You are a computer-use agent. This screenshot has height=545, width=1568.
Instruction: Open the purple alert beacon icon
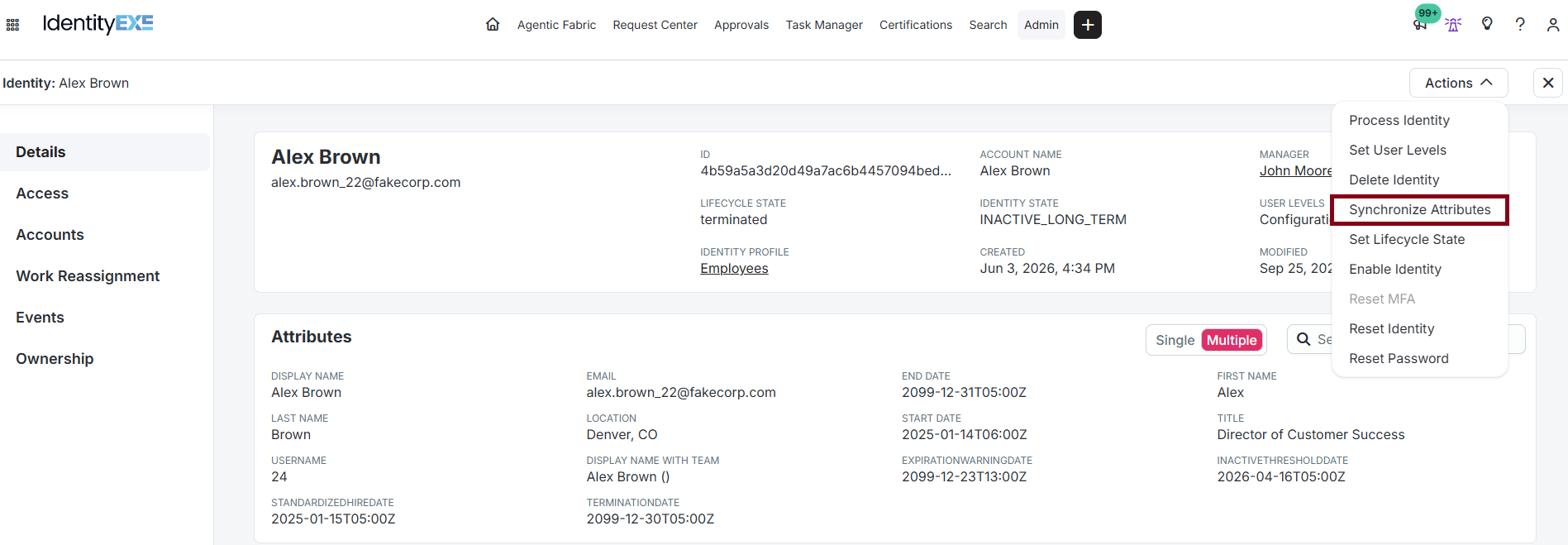[1453, 25]
